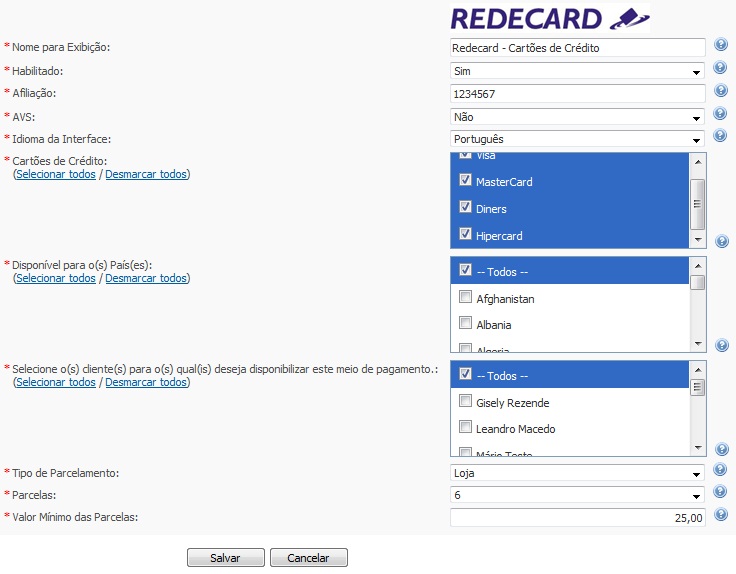The height and width of the screenshot is (574, 736).
Task: Check the Afghanistan checkbox
Action: point(465,297)
